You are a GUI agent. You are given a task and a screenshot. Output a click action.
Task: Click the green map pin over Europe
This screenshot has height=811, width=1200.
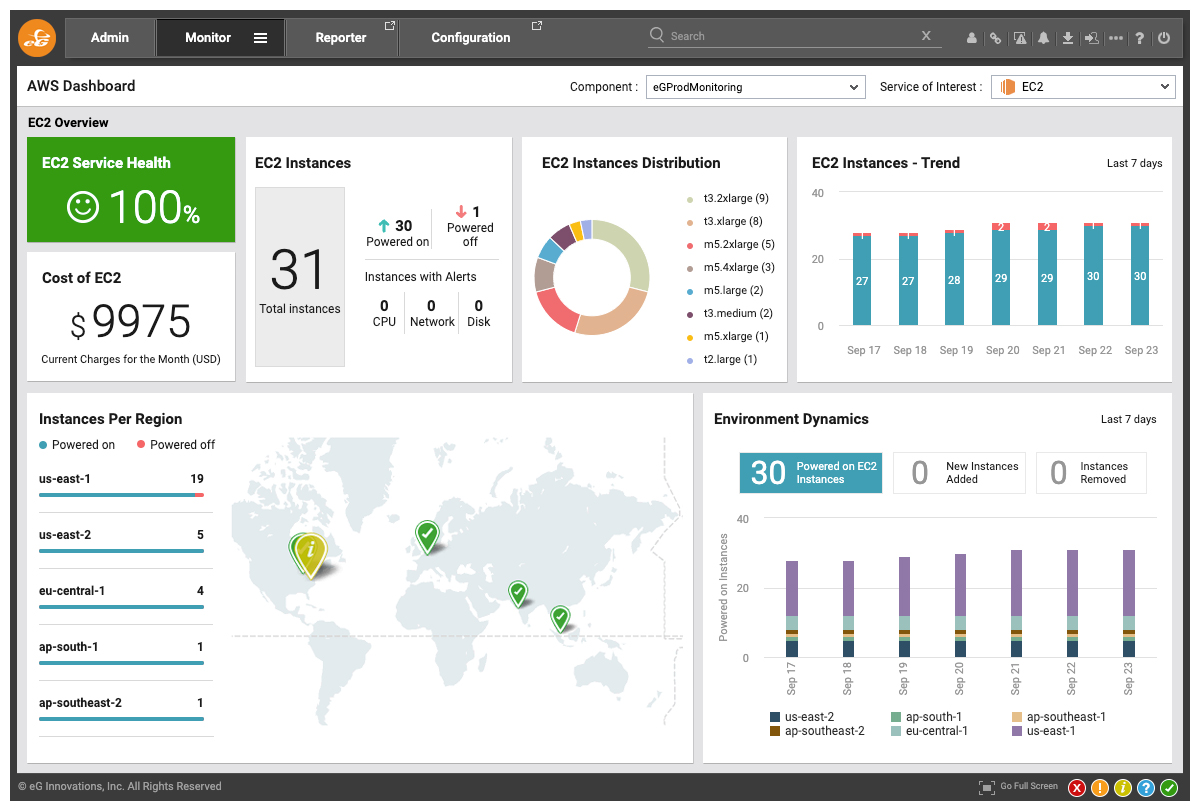tap(427, 536)
